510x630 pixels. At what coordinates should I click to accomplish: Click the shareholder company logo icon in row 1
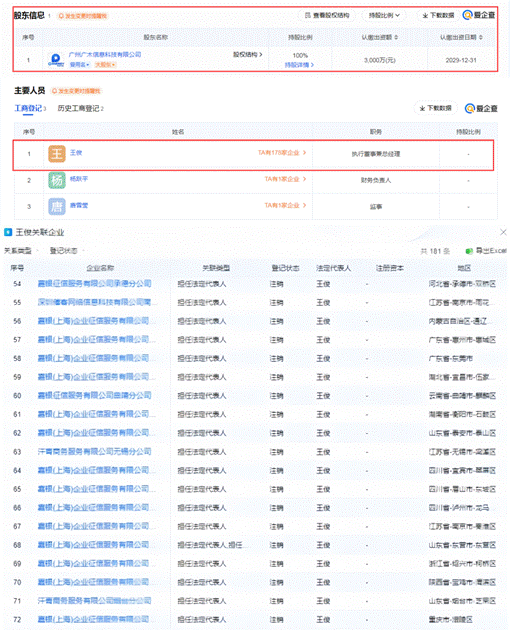(56, 60)
